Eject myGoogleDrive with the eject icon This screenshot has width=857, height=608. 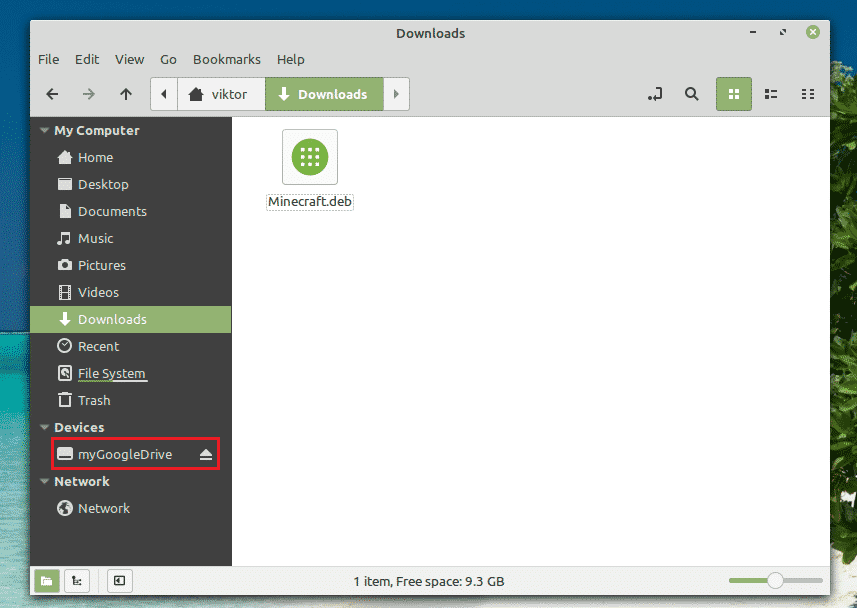coord(206,454)
